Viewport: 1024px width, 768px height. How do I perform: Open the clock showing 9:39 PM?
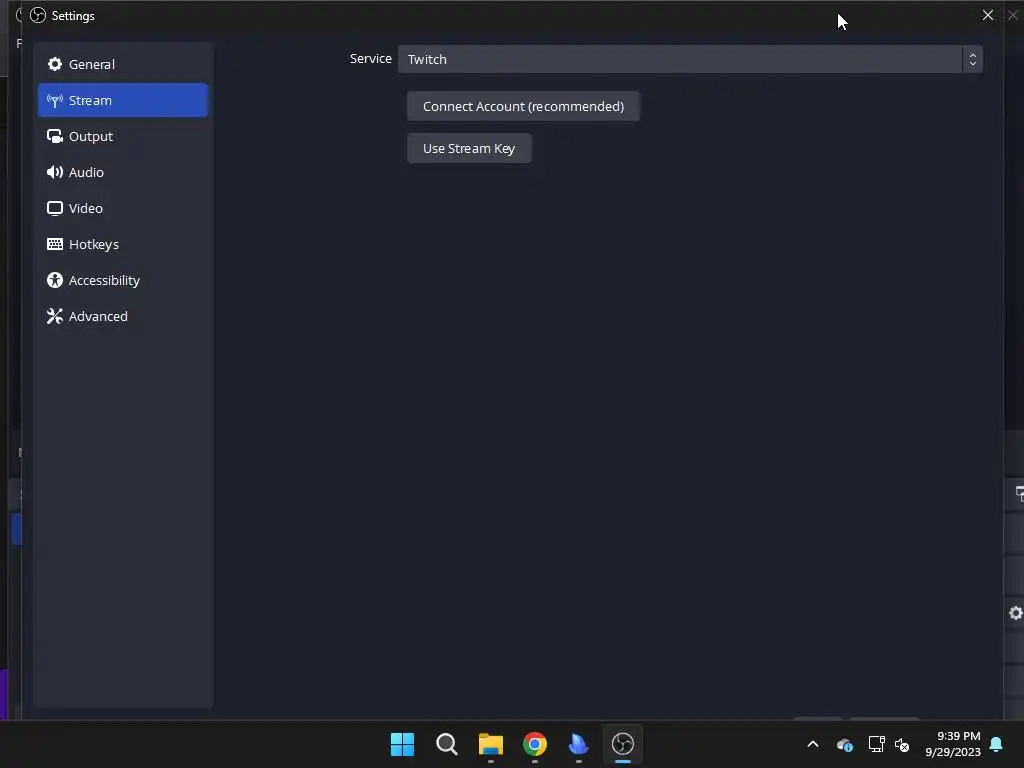pos(953,744)
